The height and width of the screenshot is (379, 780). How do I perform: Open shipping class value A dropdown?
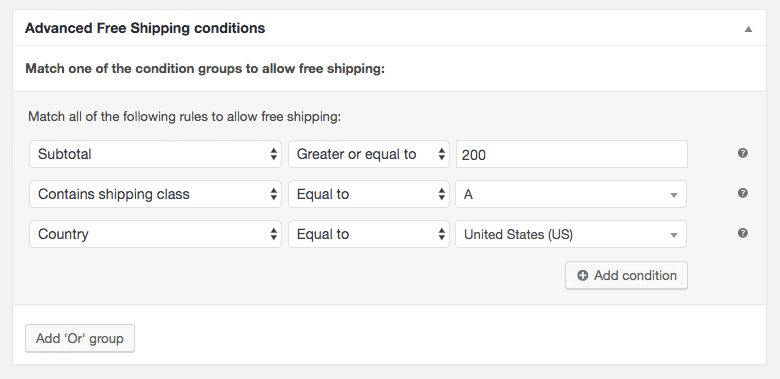pos(571,194)
